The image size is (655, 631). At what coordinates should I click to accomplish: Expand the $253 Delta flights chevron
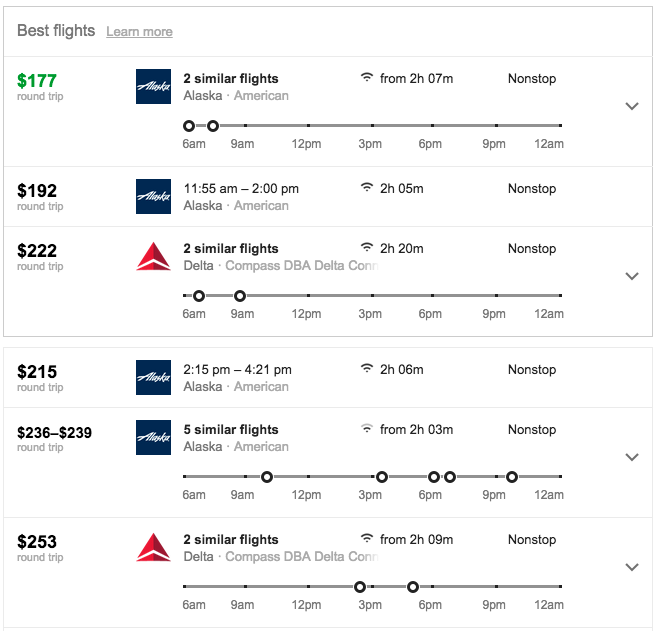pyautogui.click(x=631, y=567)
